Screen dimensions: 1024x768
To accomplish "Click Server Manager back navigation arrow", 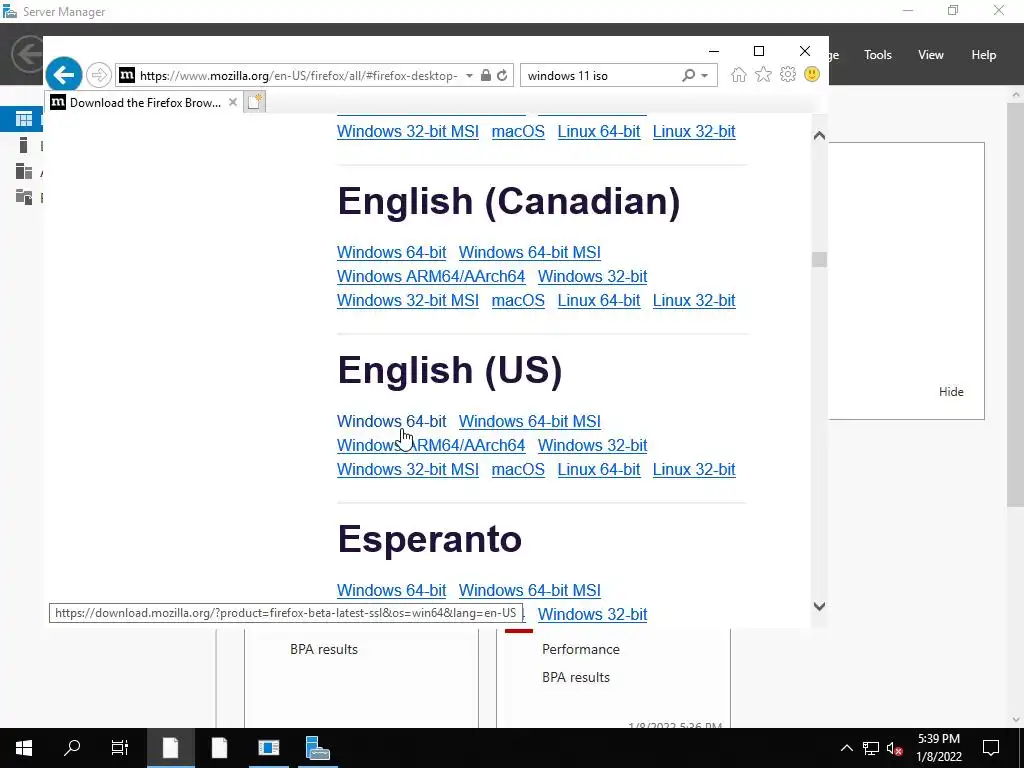I will pos(27,54).
